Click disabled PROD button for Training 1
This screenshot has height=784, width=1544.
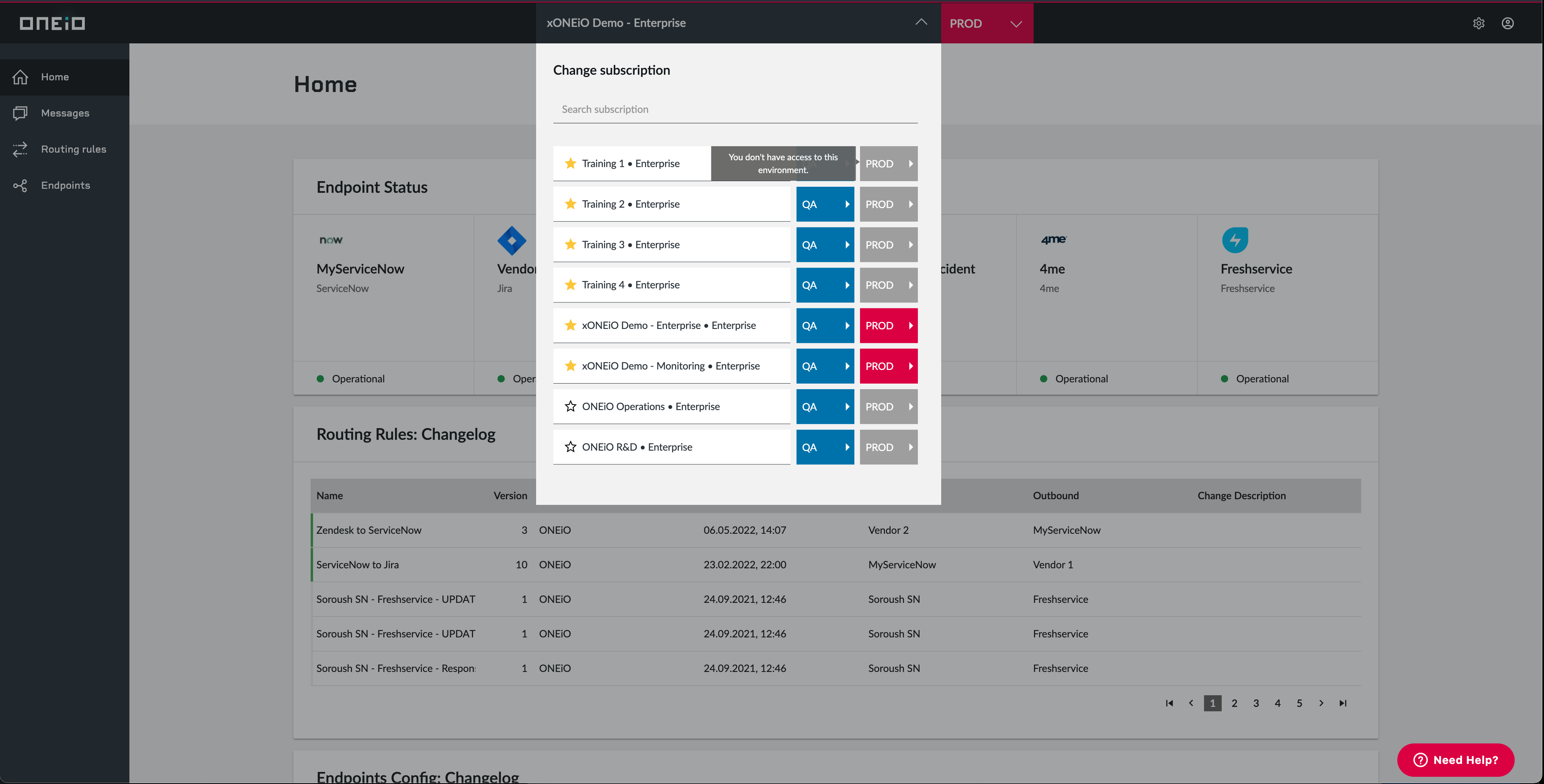click(x=888, y=163)
